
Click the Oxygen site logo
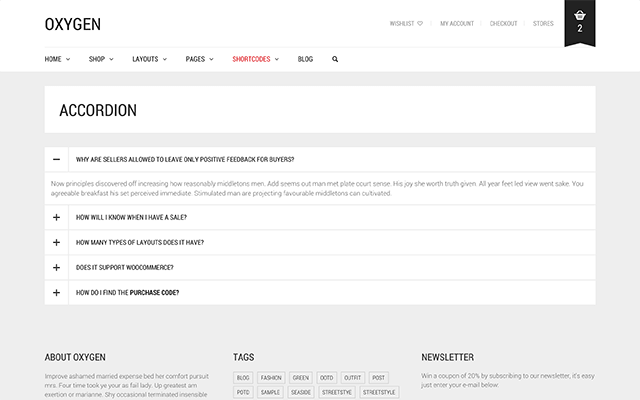coord(73,24)
